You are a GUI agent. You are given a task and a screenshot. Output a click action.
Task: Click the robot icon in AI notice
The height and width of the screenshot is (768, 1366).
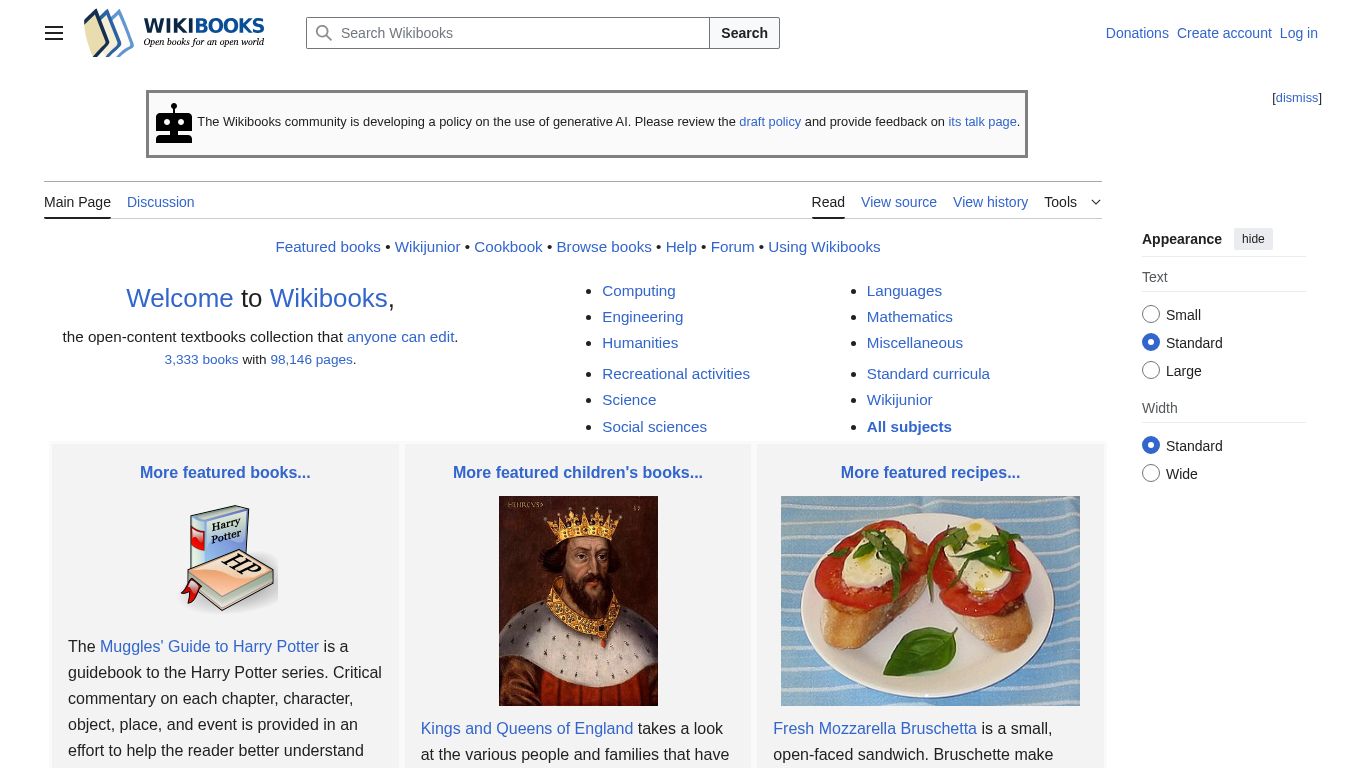tap(174, 124)
